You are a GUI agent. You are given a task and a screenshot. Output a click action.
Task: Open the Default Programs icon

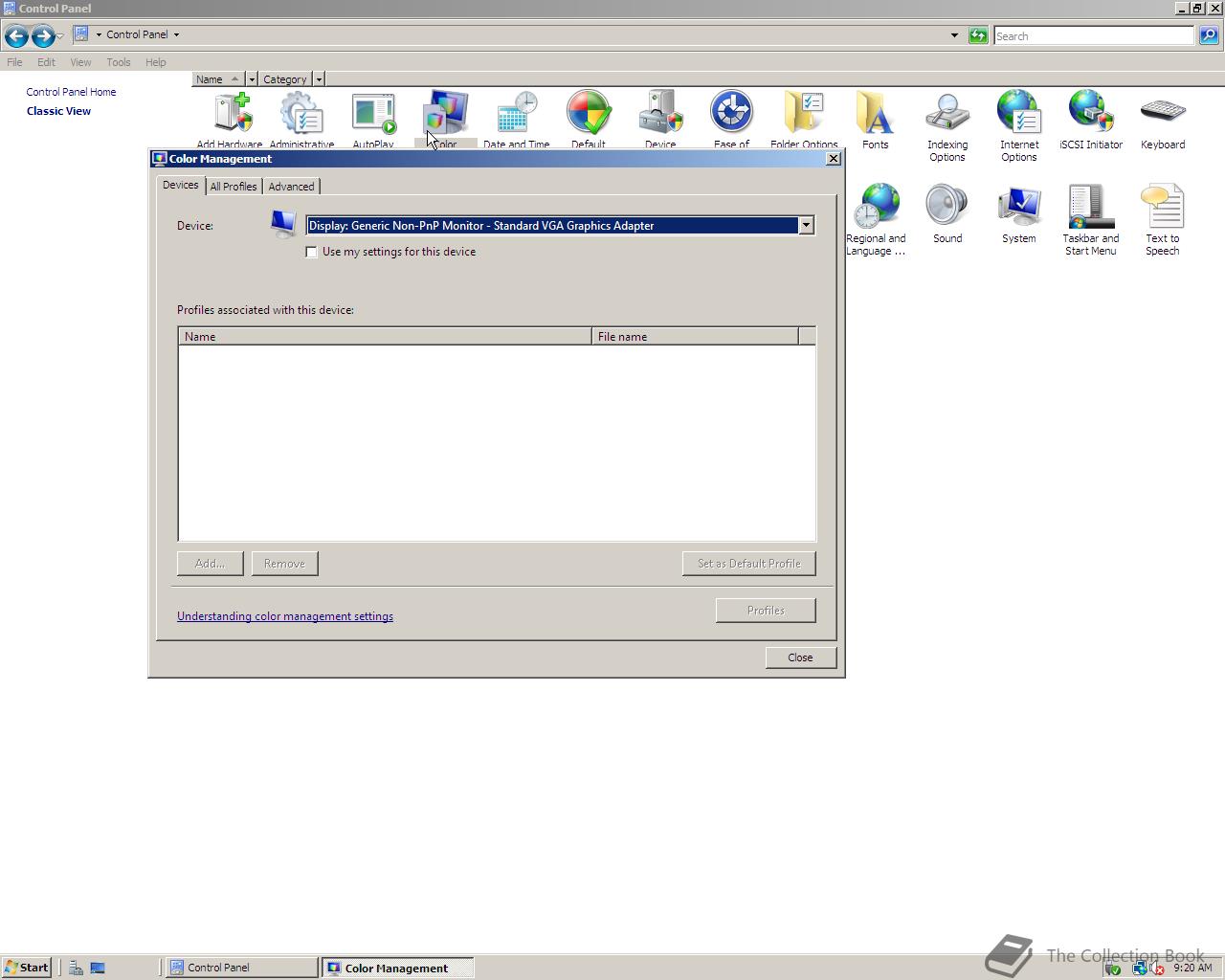pos(589,119)
